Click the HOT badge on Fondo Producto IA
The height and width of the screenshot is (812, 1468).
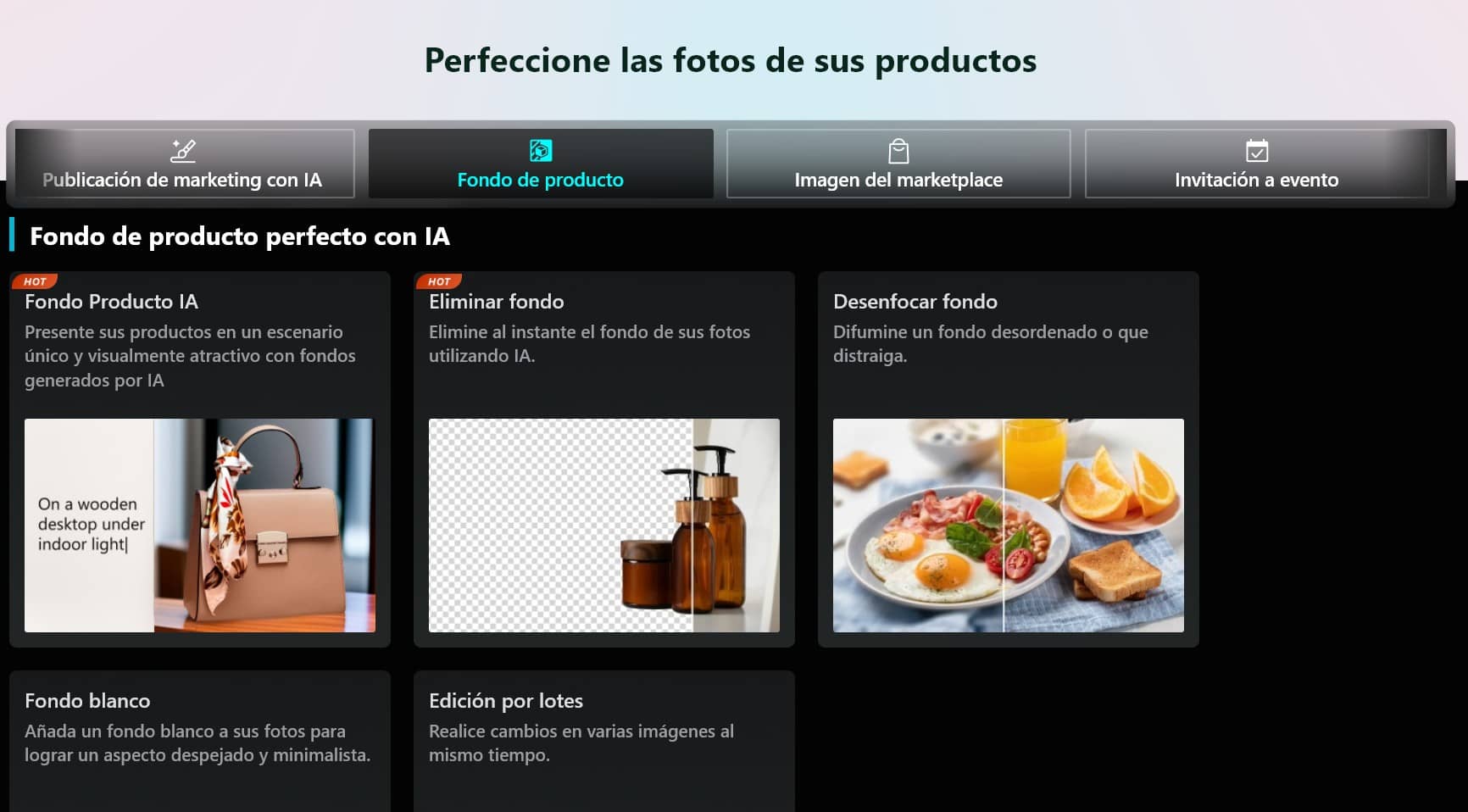click(x=36, y=281)
